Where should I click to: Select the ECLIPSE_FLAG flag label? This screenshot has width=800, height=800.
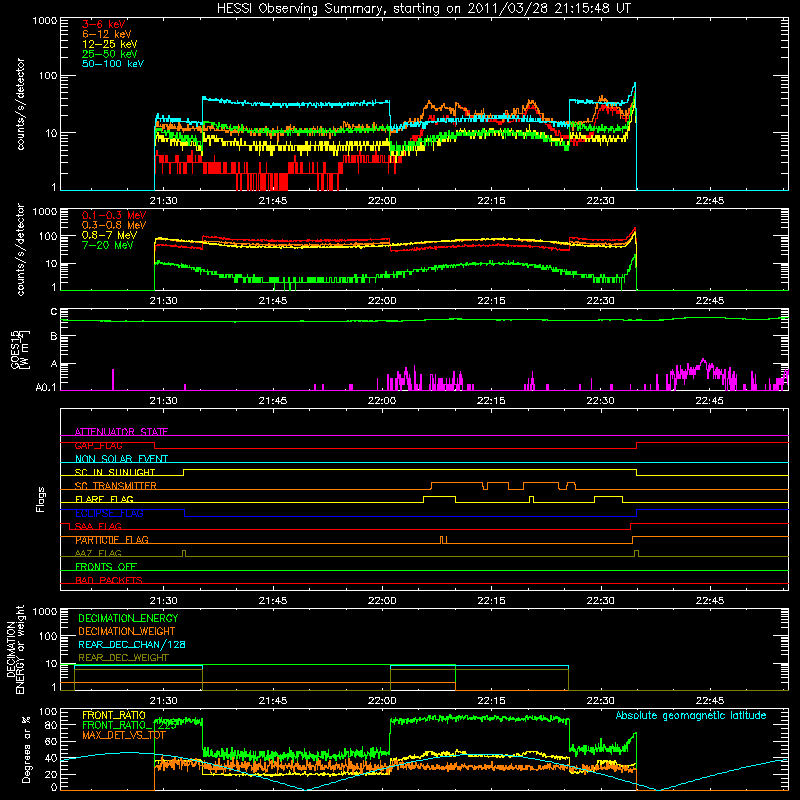point(109,513)
